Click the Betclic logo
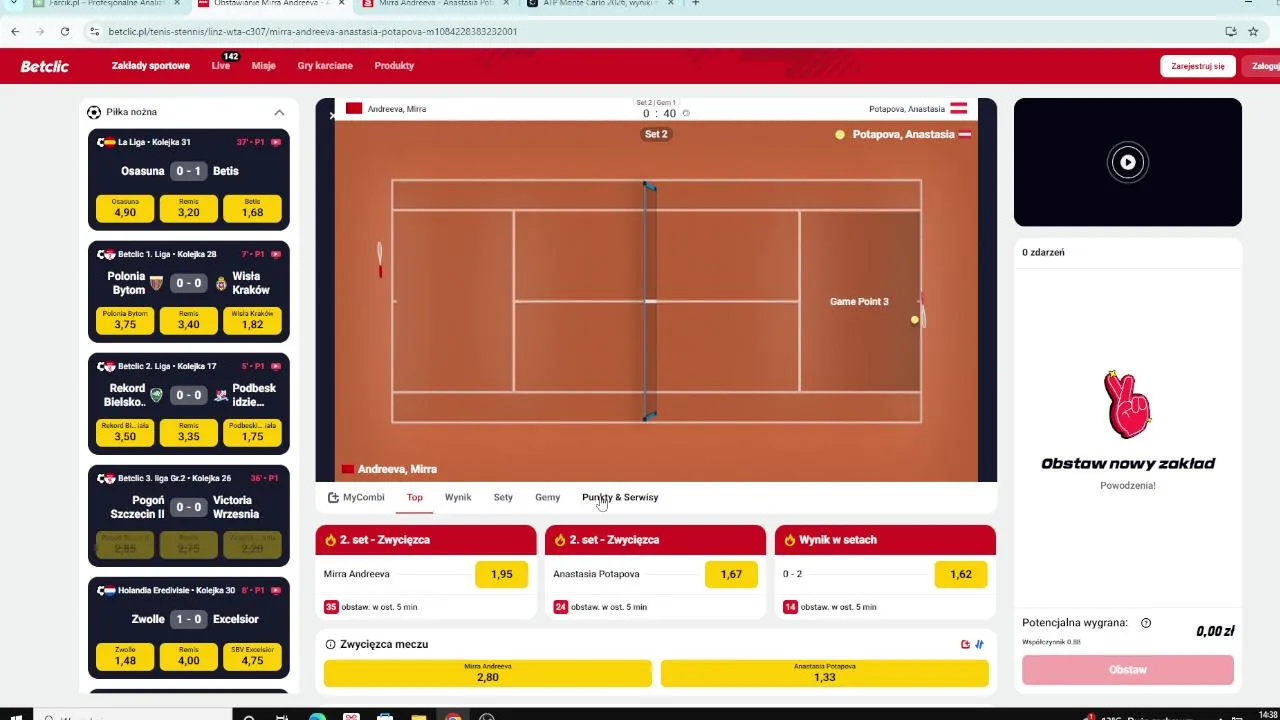 coord(45,66)
